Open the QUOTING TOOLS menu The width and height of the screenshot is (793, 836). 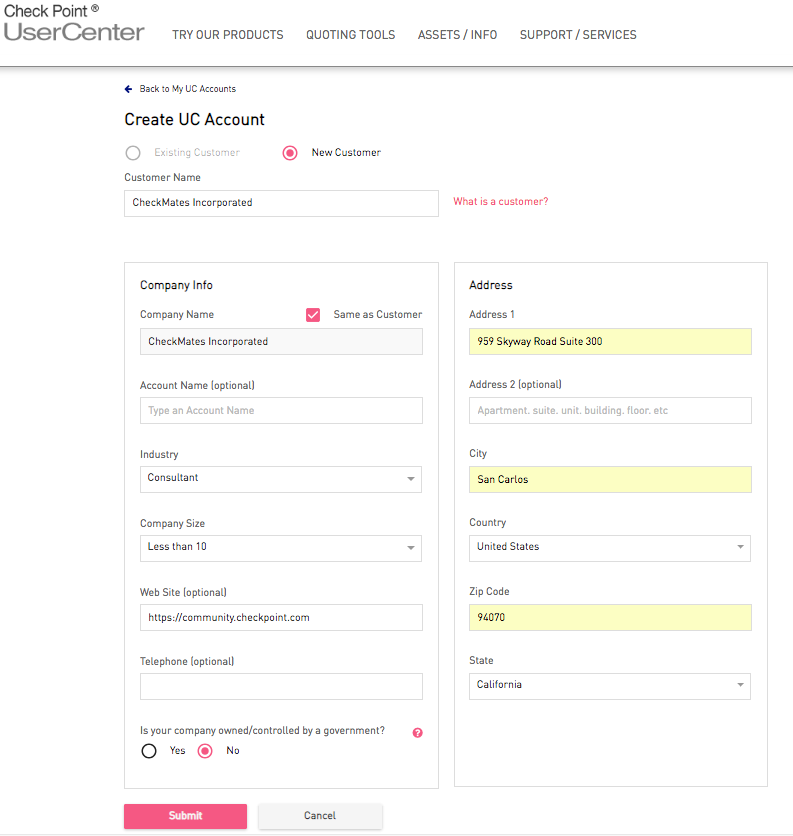point(350,35)
